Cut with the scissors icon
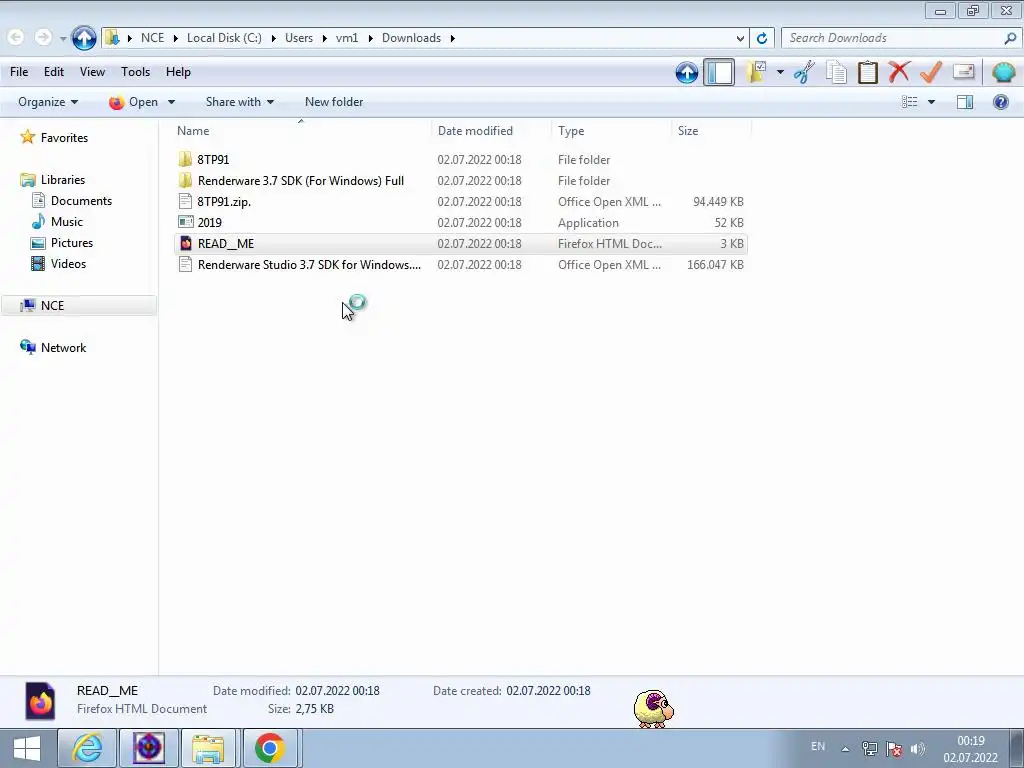The width and height of the screenshot is (1024, 768). click(805, 72)
